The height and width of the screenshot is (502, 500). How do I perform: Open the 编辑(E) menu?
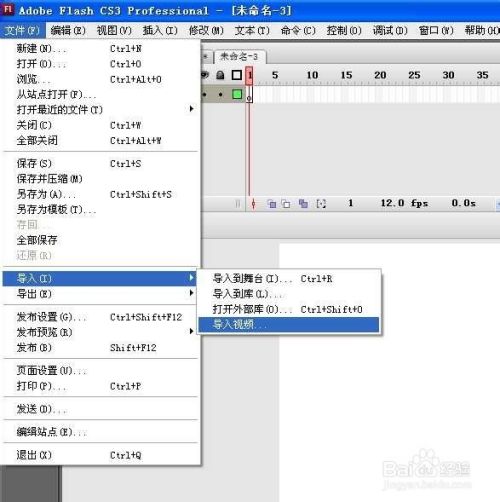[x=68, y=31]
